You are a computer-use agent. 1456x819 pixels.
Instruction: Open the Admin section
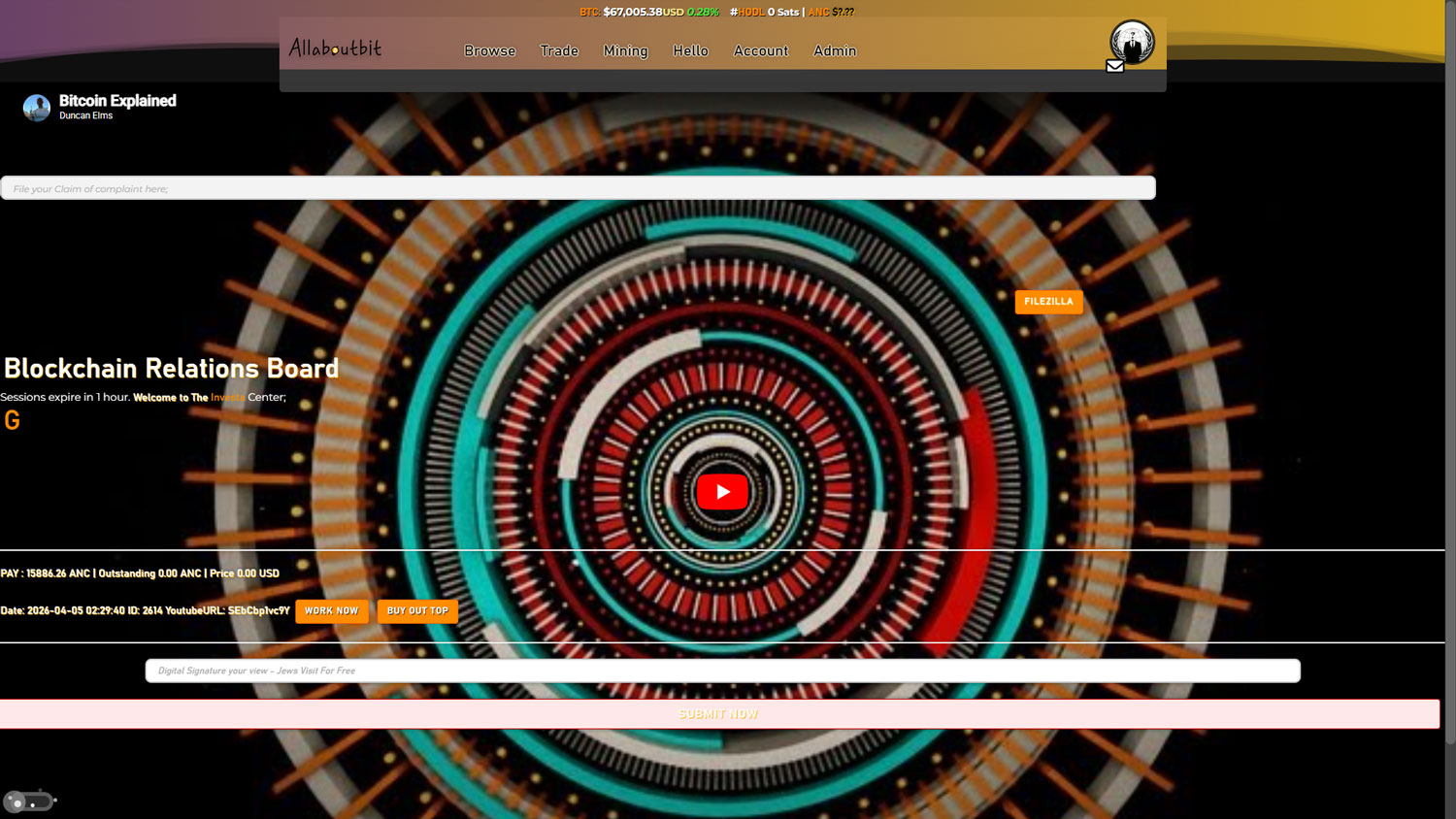pyautogui.click(x=835, y=50)
